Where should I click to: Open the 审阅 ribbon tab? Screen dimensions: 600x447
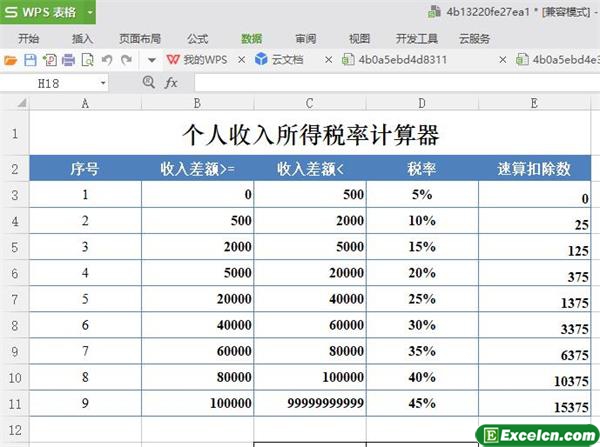305,39
